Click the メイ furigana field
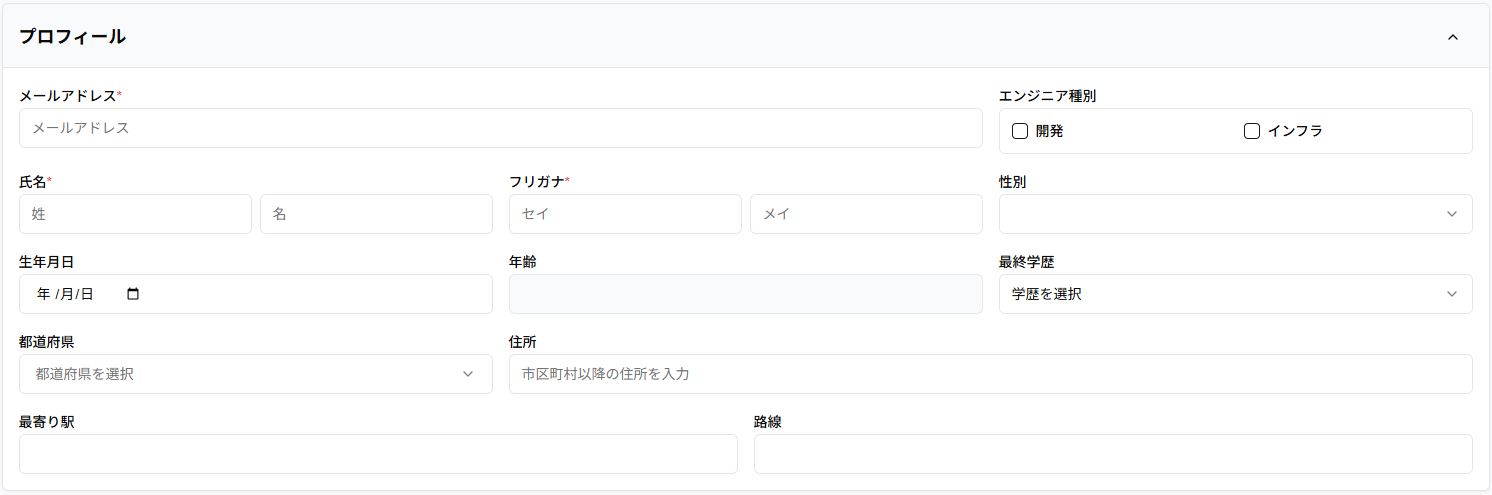Screen dimensions: 1492x495 click(866, 214)
